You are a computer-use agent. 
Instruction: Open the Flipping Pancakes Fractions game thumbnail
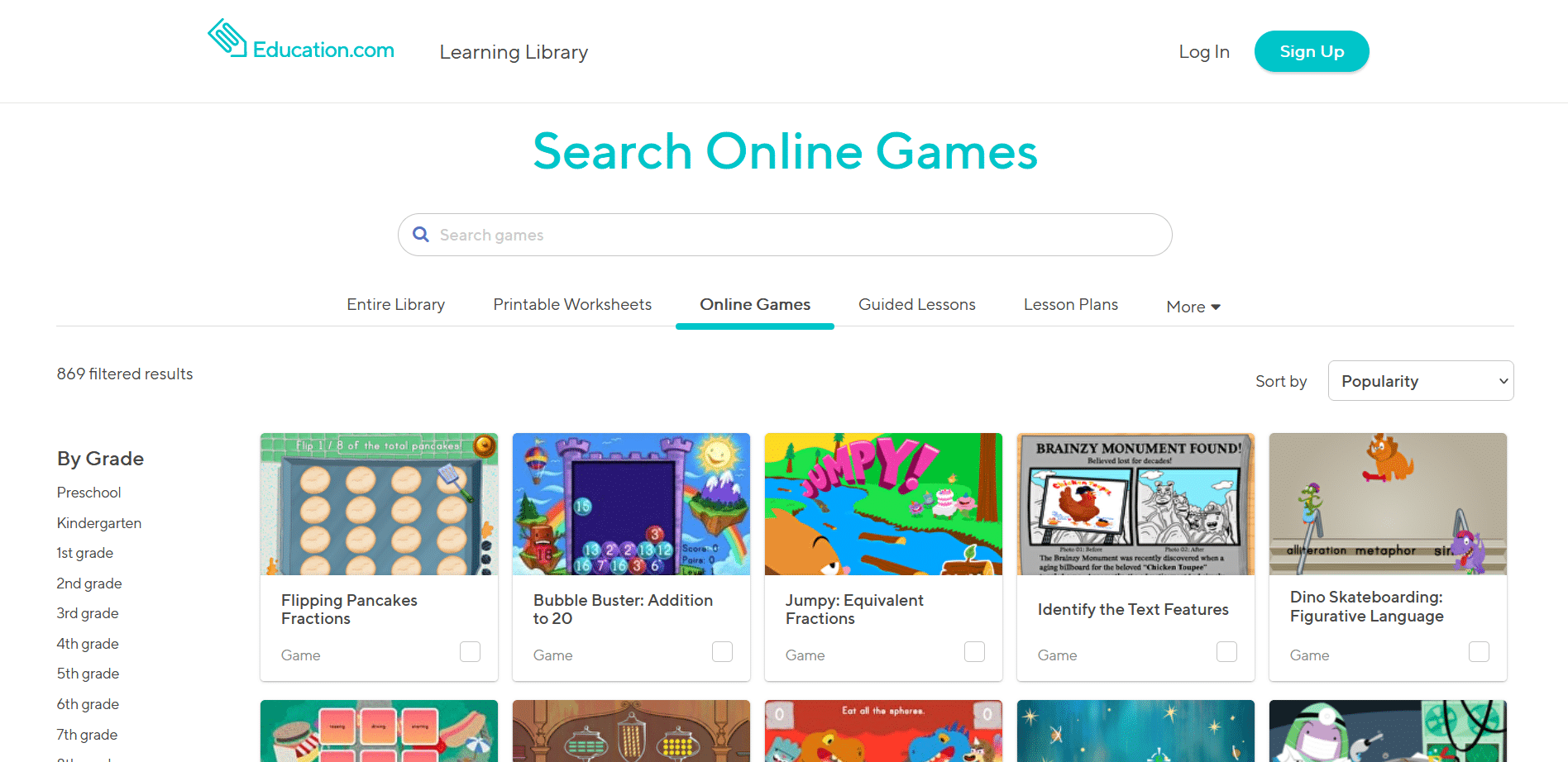pos(379,504)
